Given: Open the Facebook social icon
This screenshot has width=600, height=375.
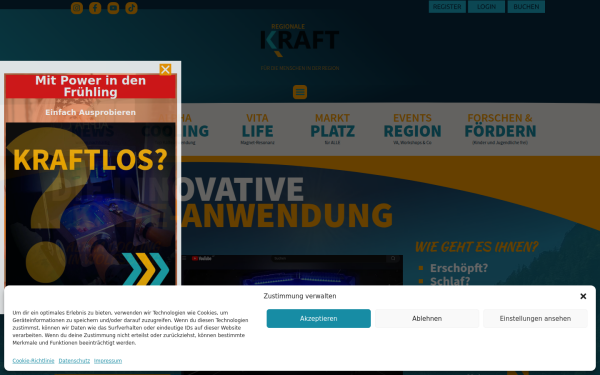Looking at the screenshot, I should point(95,8).
